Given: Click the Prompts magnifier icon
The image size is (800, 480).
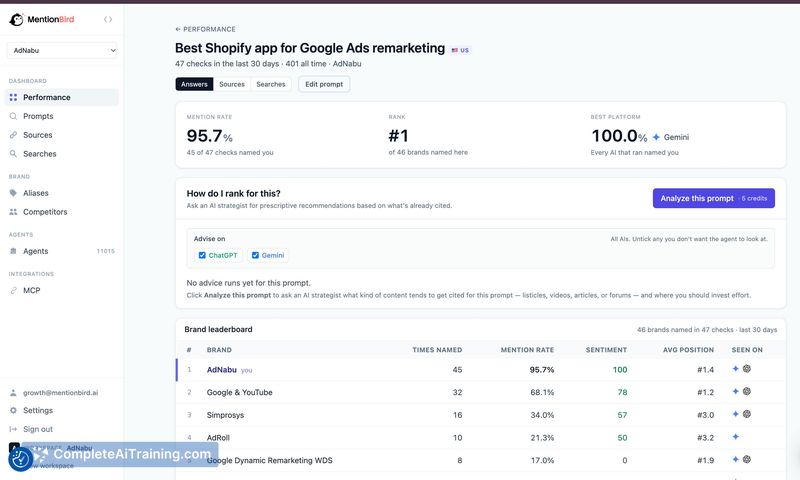Looking at the screenshot, I should [13, 116].
